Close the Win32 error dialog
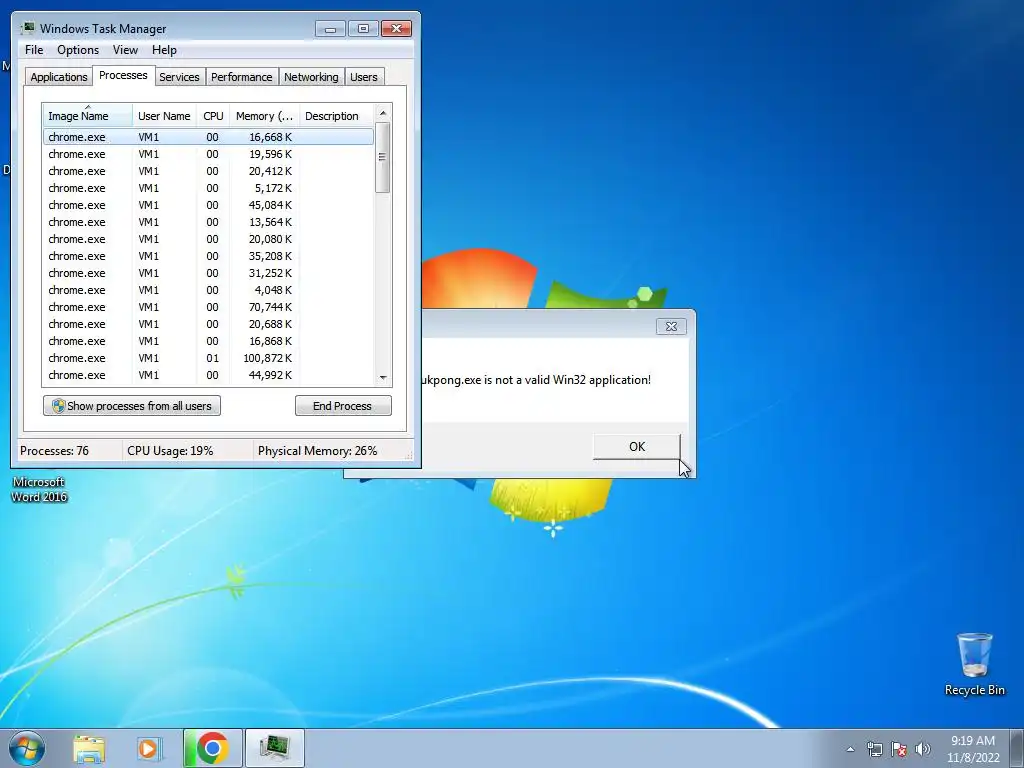The height and width of the screenshot is (768, 1024). [671, 327]
